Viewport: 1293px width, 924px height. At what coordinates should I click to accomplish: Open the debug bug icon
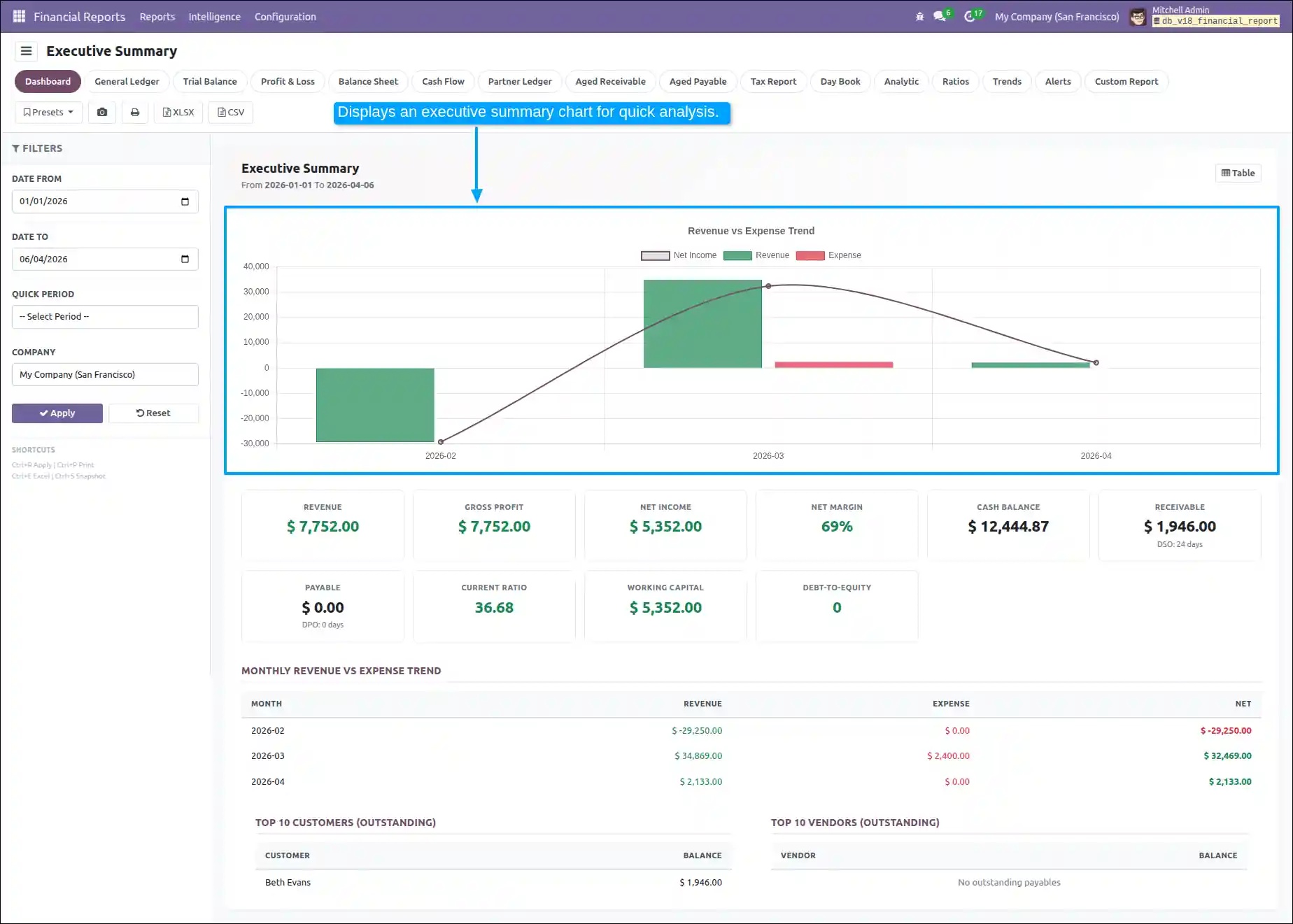click(919, 17)
